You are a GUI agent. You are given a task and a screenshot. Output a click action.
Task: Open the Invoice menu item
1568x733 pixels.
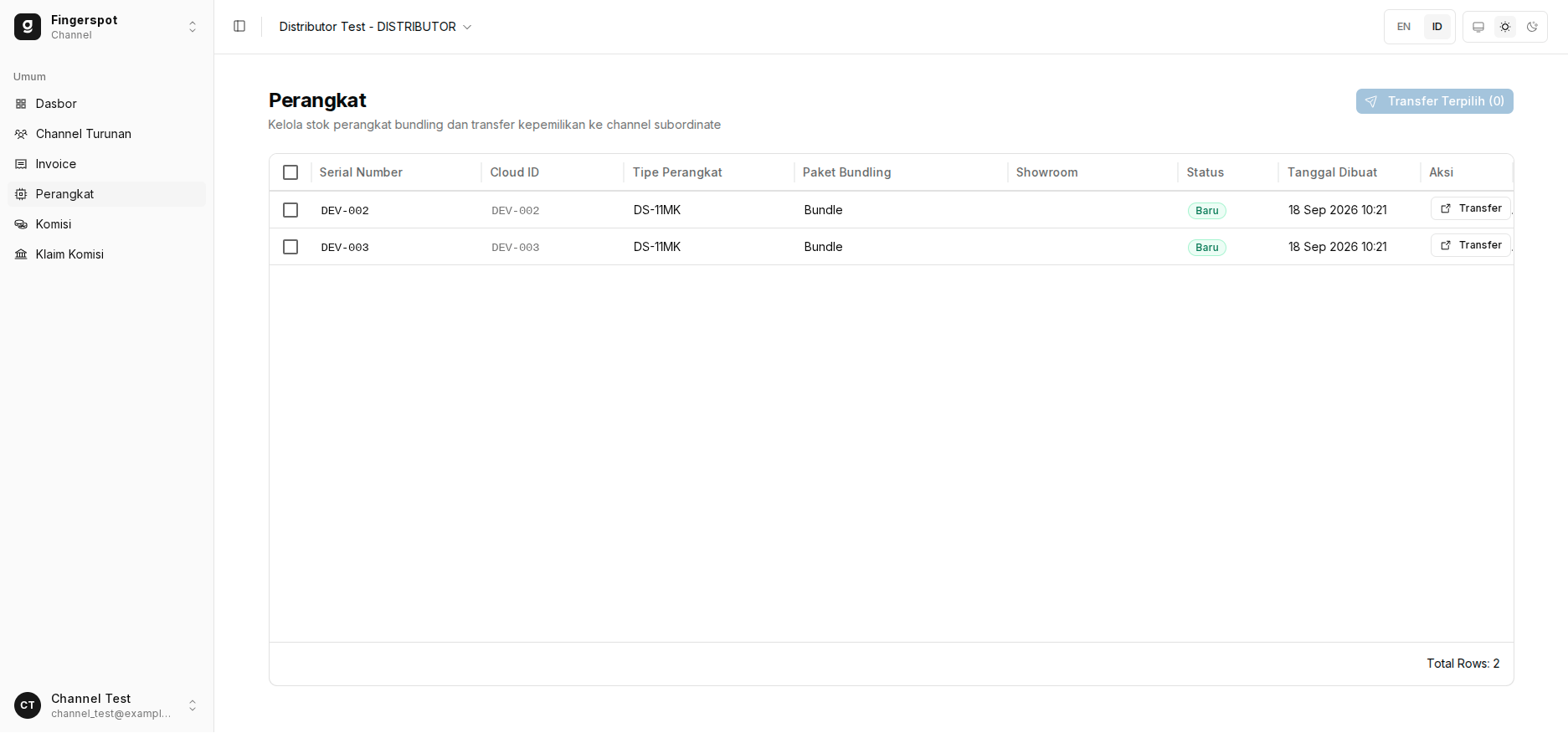pyautogui.click(x=107, y=164)
